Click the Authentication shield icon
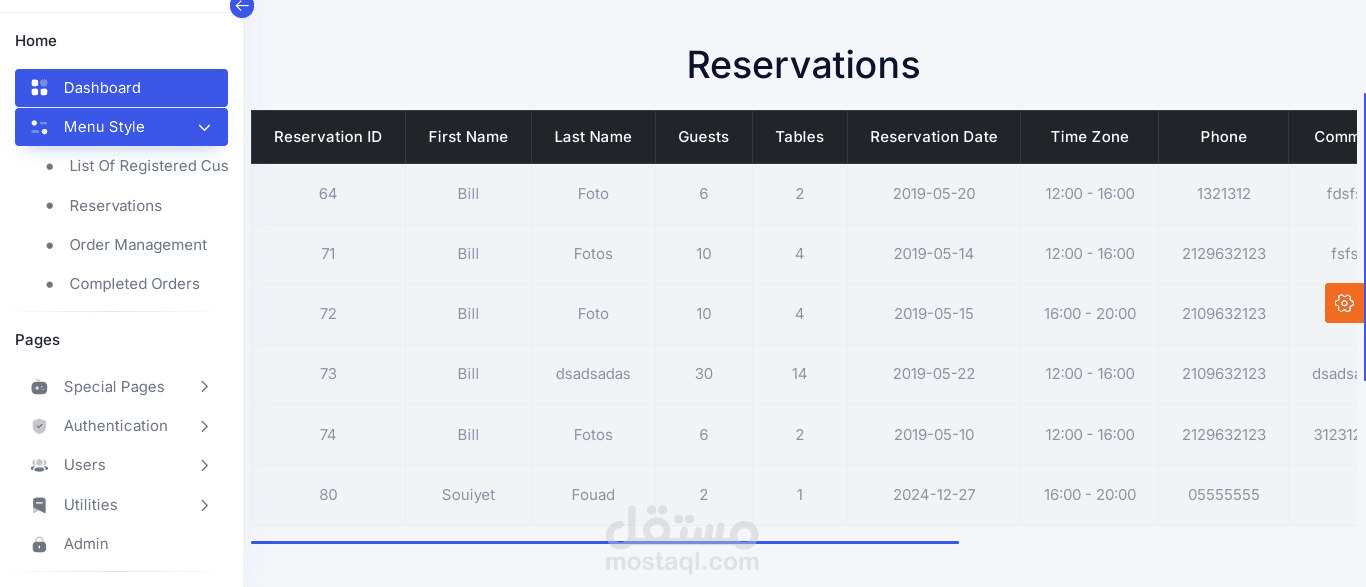This screenshot has height=587, width=1366. pyautogui.click(x=39, y=426)
